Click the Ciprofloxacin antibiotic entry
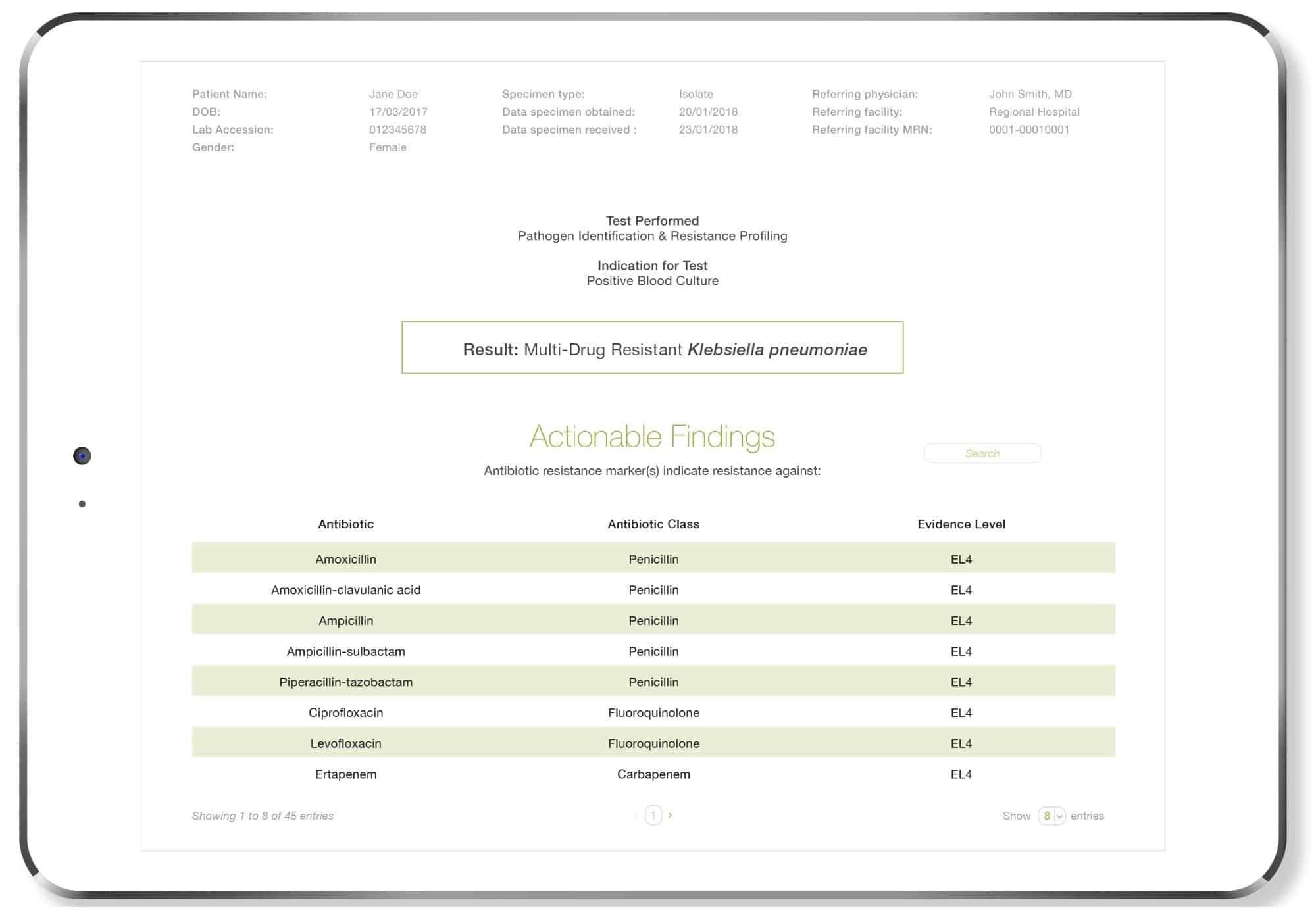This screenshot has height=917, width=1316. pos(345,712)
